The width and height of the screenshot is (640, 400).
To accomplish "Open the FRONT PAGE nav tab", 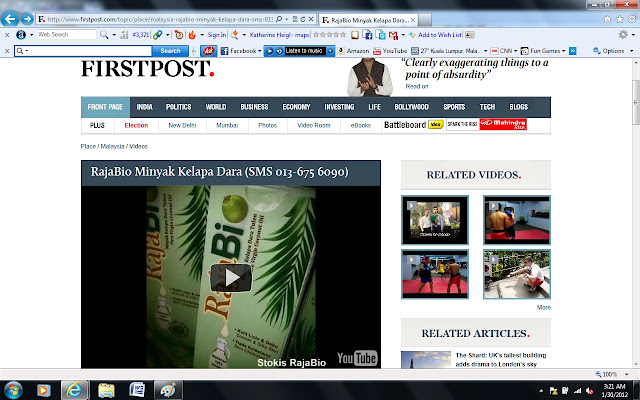I will (105, 107).
